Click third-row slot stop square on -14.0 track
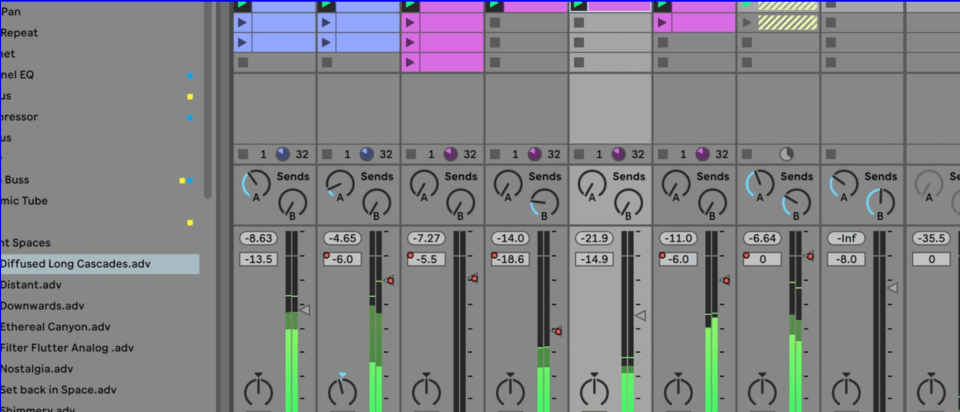 tap(495, 43)
